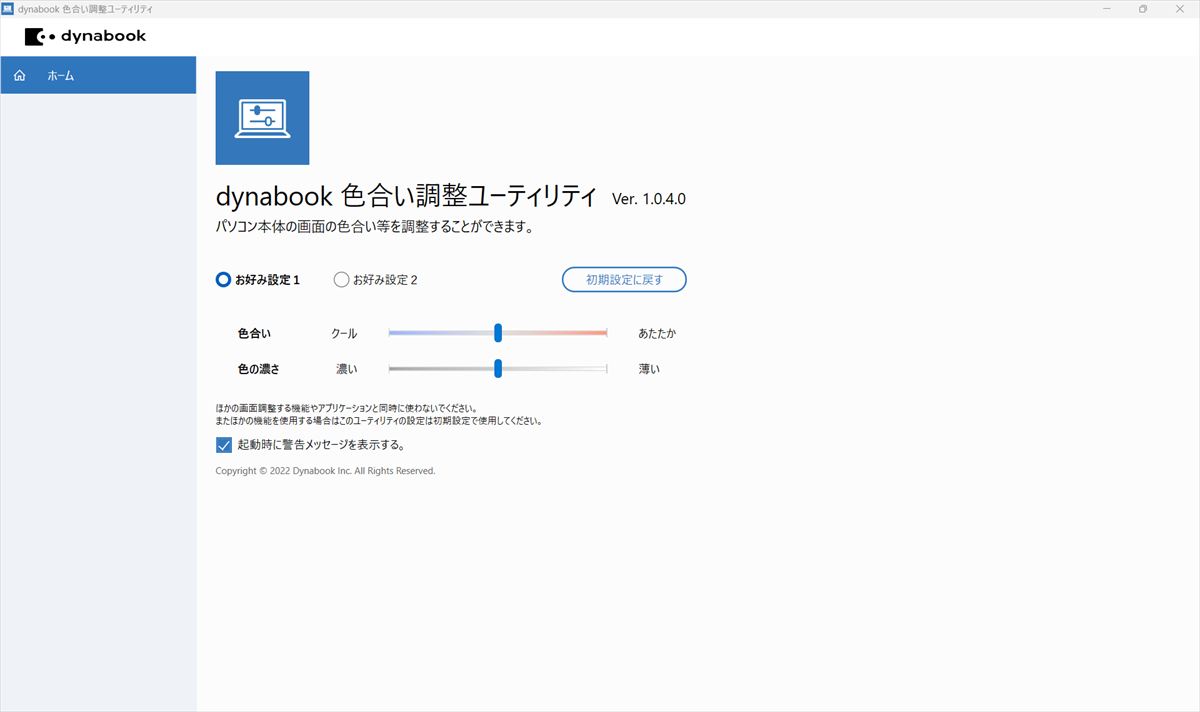Uncheck 起動時に警告メッセージを表示する checkbox
The width and height of the screenshot is (1200, 712).
point(224,445)
